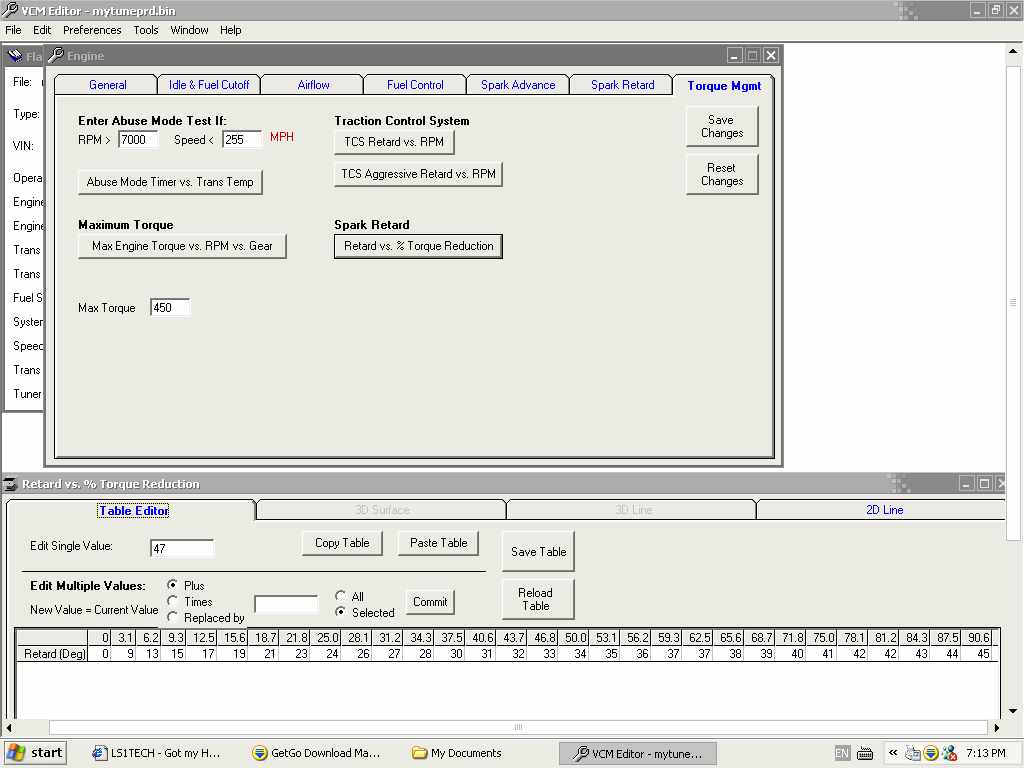This screenshot has height=768, width=1024.
Task: Select the Plus radio button
Action: click(x=173, y=585)
